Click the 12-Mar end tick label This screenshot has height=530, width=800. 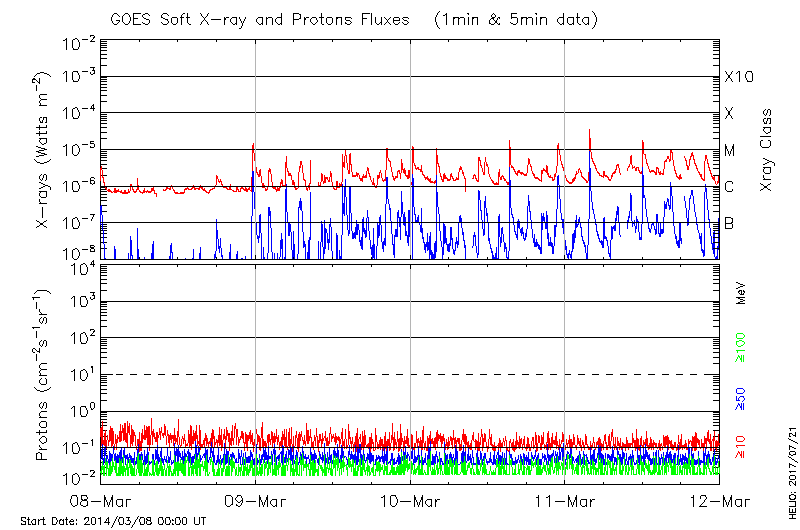(x=719, y=501)
